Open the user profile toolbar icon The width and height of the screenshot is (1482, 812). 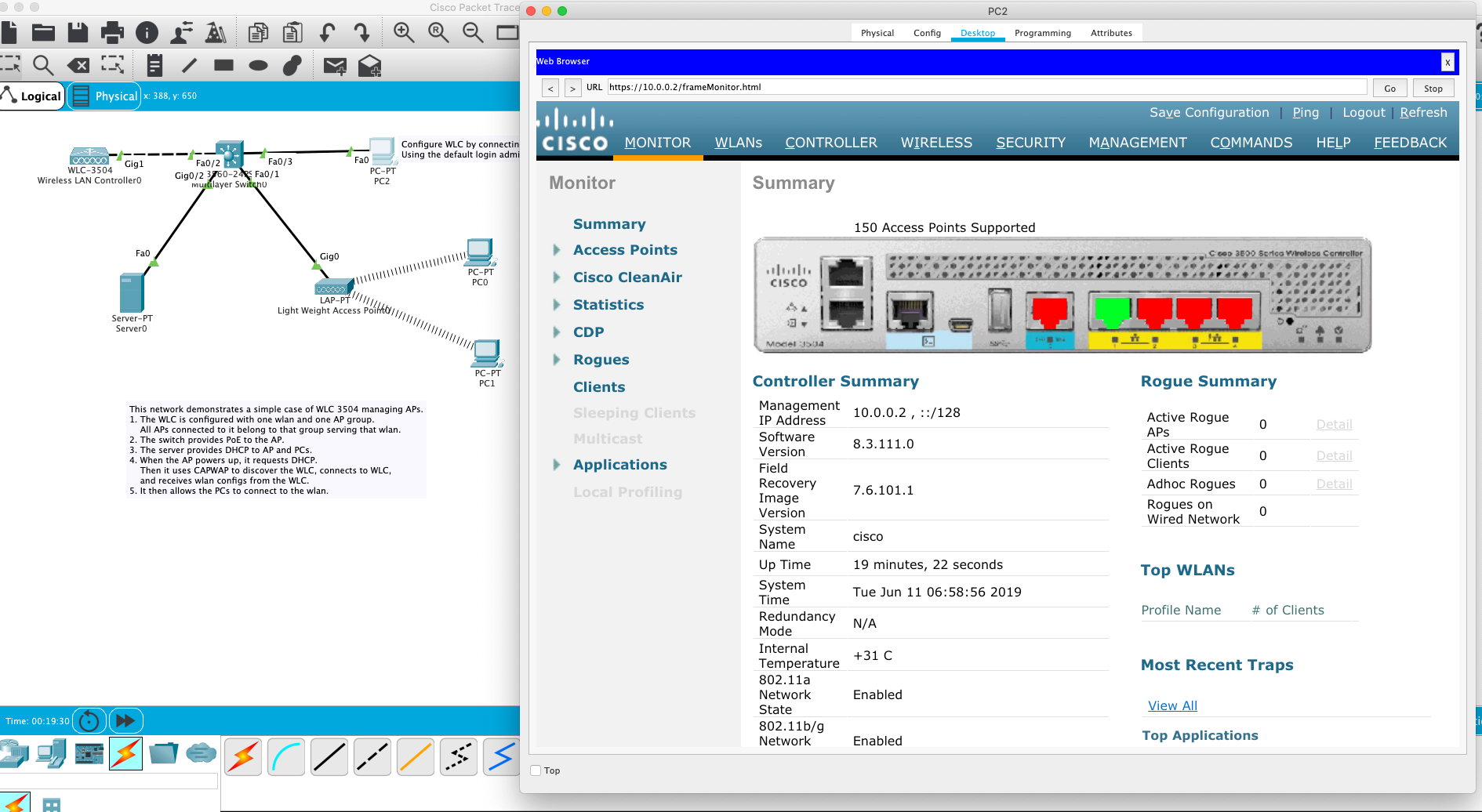coord(181,32)
